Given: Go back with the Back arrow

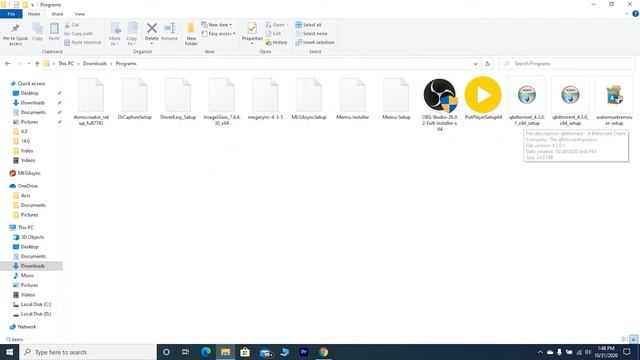Looking at the screenshot, I should point(7,64).
